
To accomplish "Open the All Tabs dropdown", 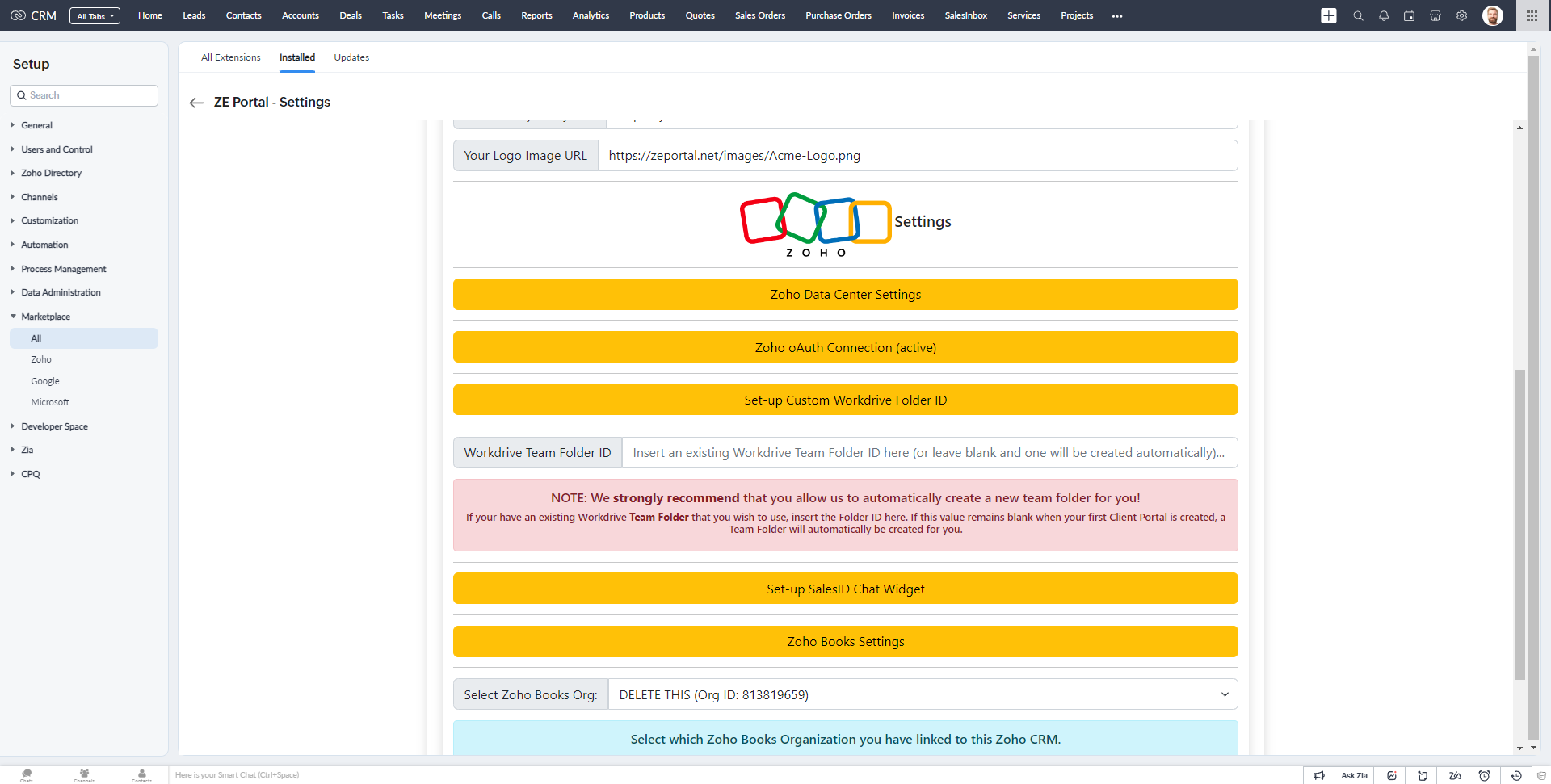I will point(95,16).
